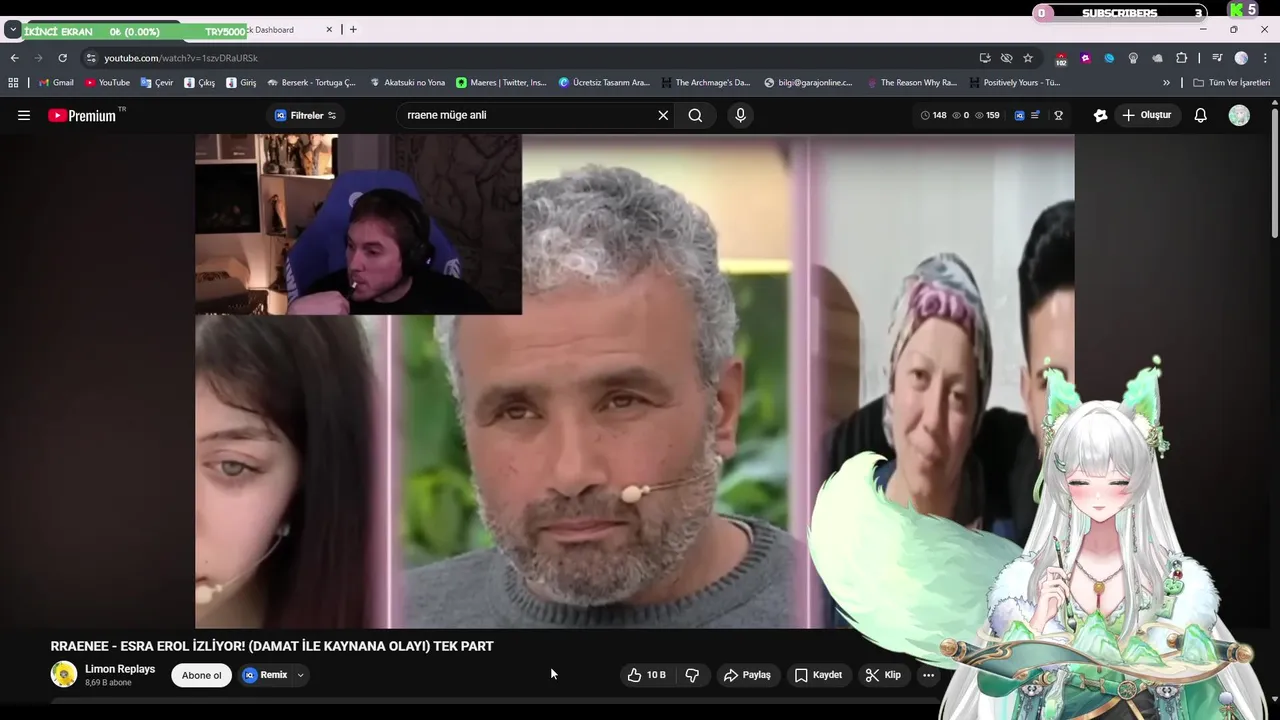
Task: Open Positively Yours bookmark
Action: (1014, 83)
